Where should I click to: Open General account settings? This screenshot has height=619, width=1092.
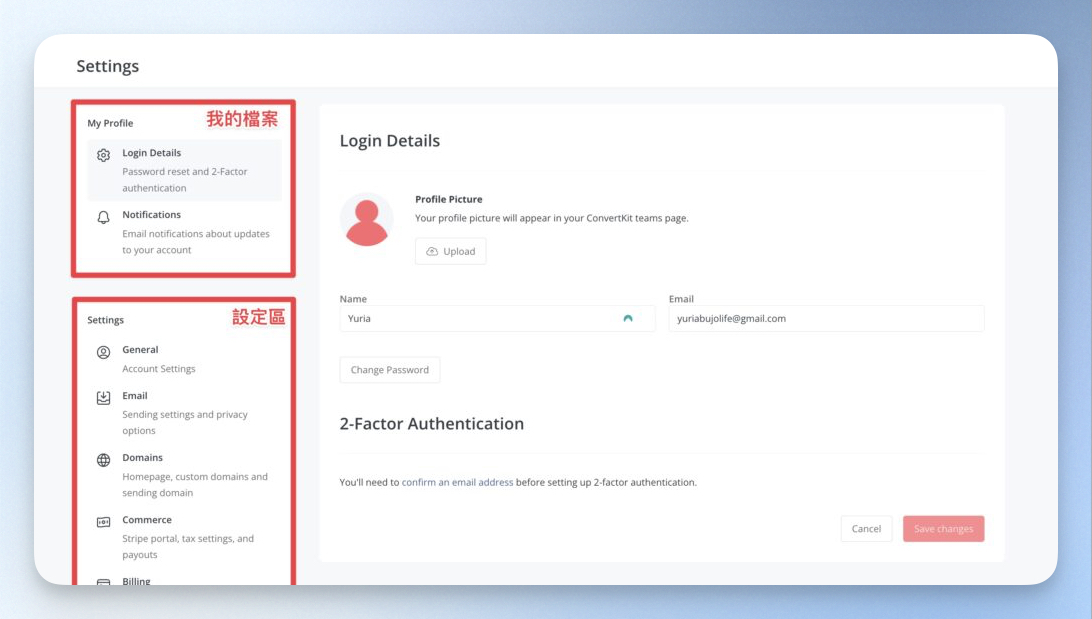(185, 359)
